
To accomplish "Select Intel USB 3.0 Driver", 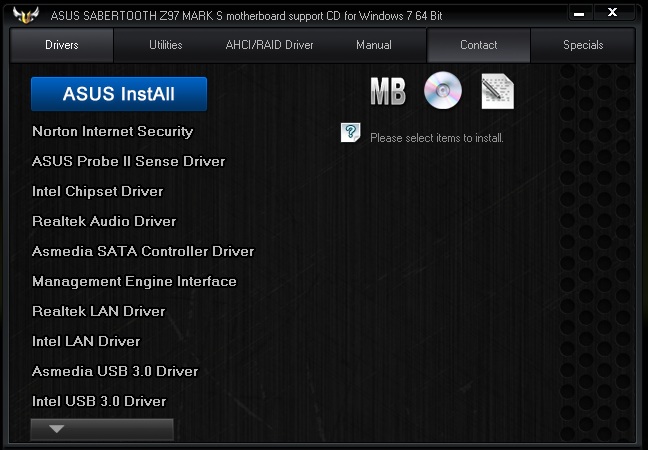I will (99, 401).
